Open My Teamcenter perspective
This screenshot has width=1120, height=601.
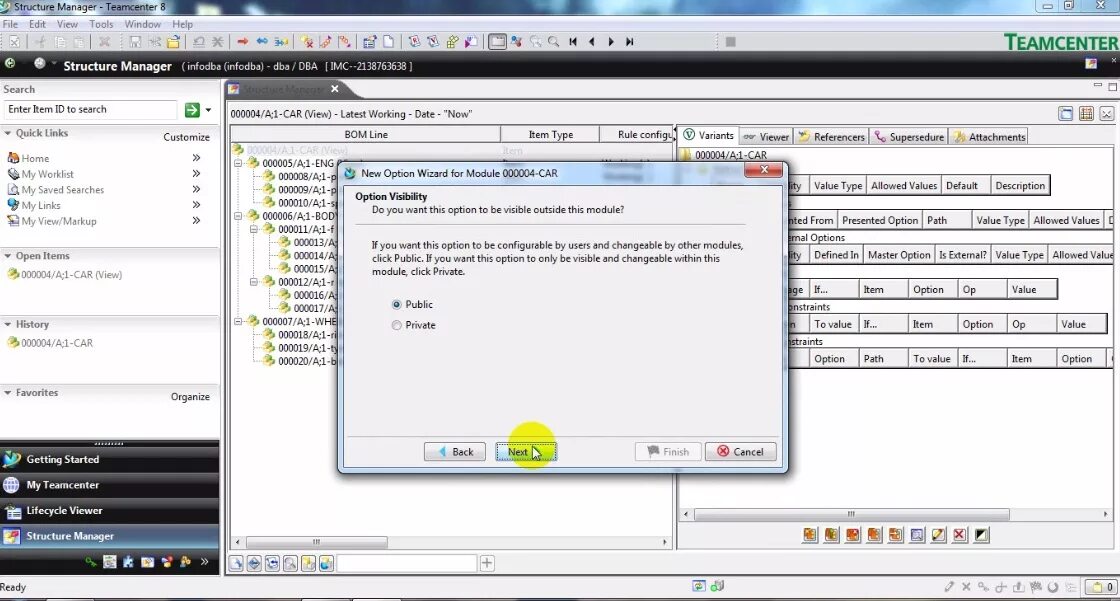pyautogui.click(x=109, y=485)
